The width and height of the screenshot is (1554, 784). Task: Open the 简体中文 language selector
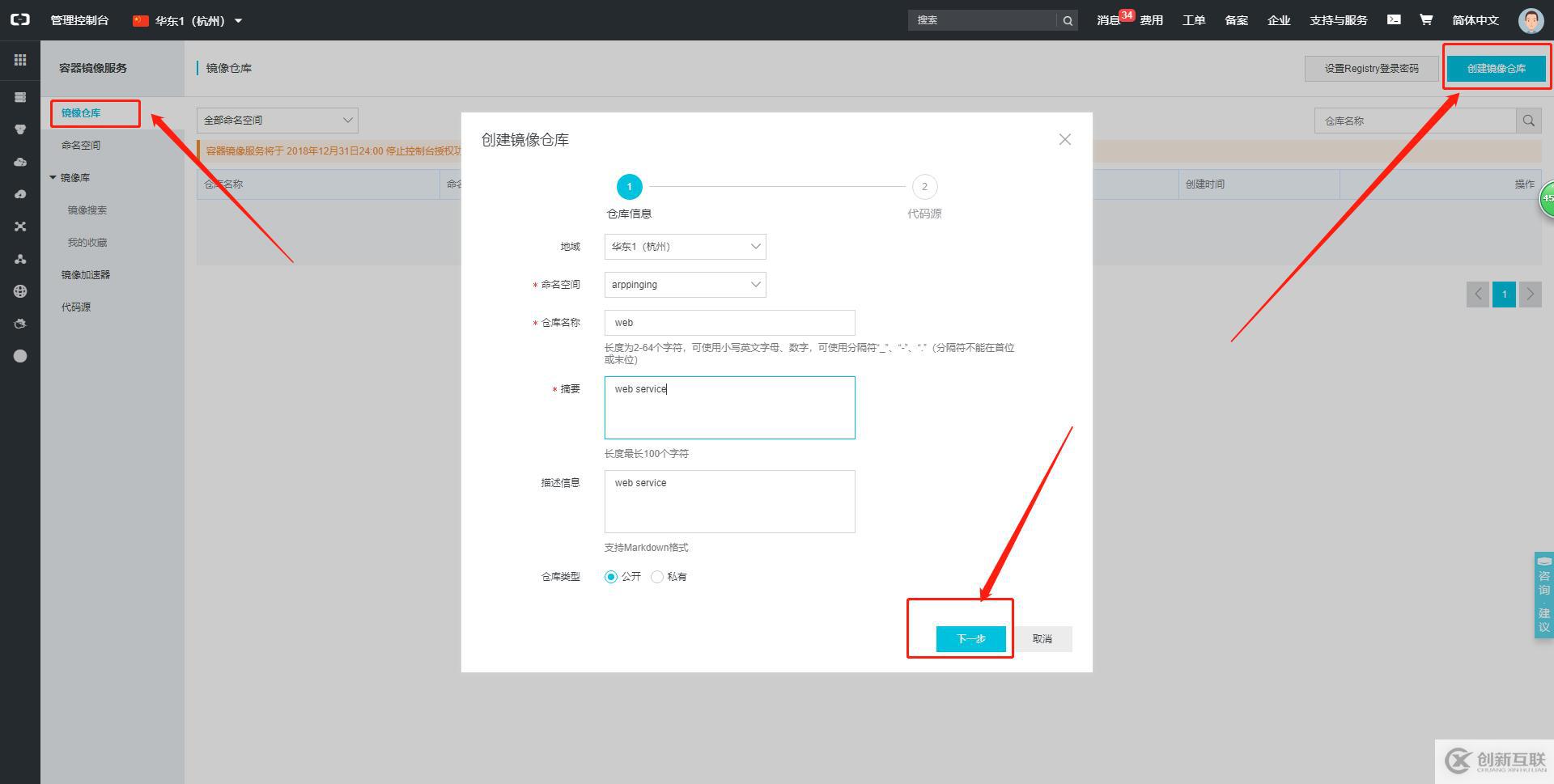(x=1475, y=20)
